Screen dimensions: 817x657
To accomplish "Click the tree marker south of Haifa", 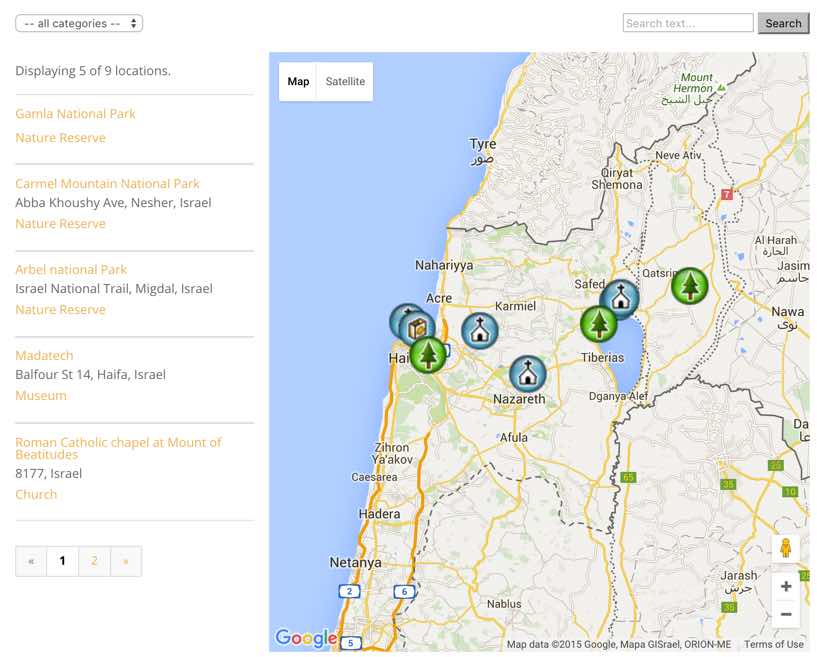I will pyautogui.click(x=428, y=354).
